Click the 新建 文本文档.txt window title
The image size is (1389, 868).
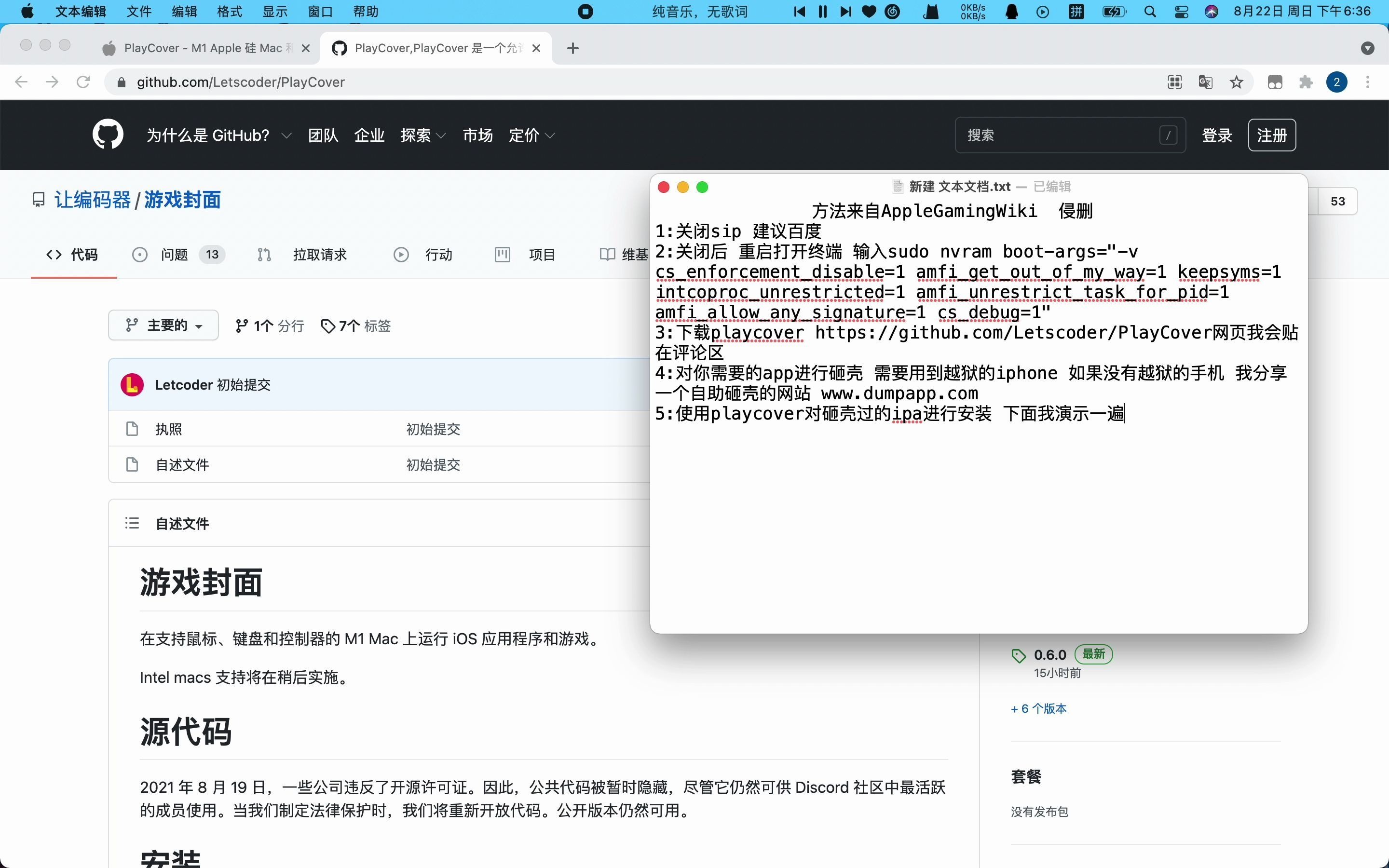point(960,187)
